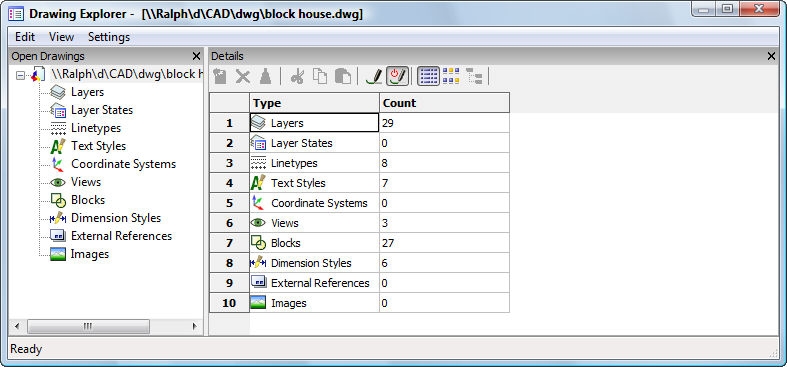
Task: Click the Purge toolbar icon
Action: pyautogui.click(x=266, y=76)
